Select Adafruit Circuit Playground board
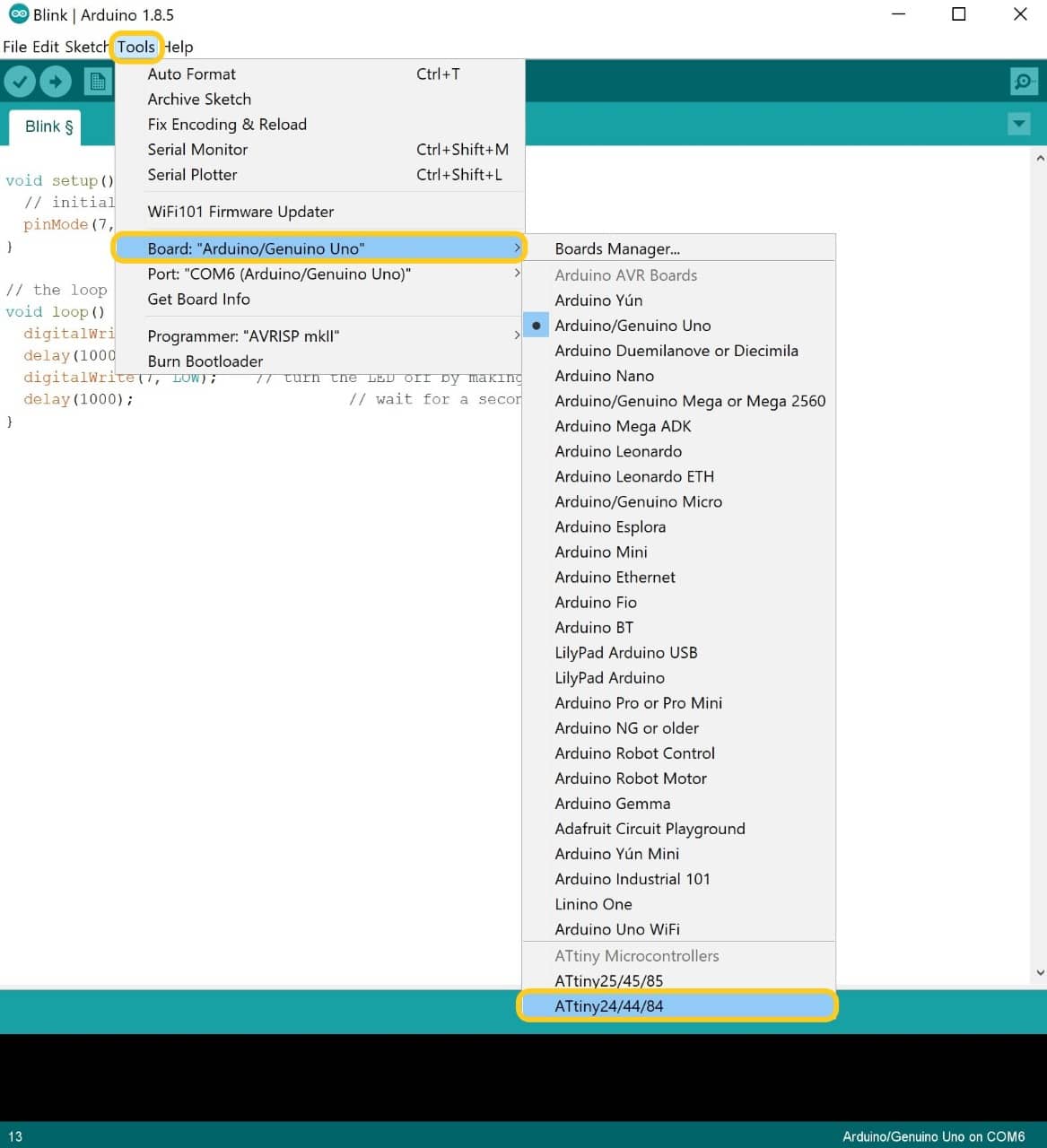Screen dimensions: 1047x1148 678,828
